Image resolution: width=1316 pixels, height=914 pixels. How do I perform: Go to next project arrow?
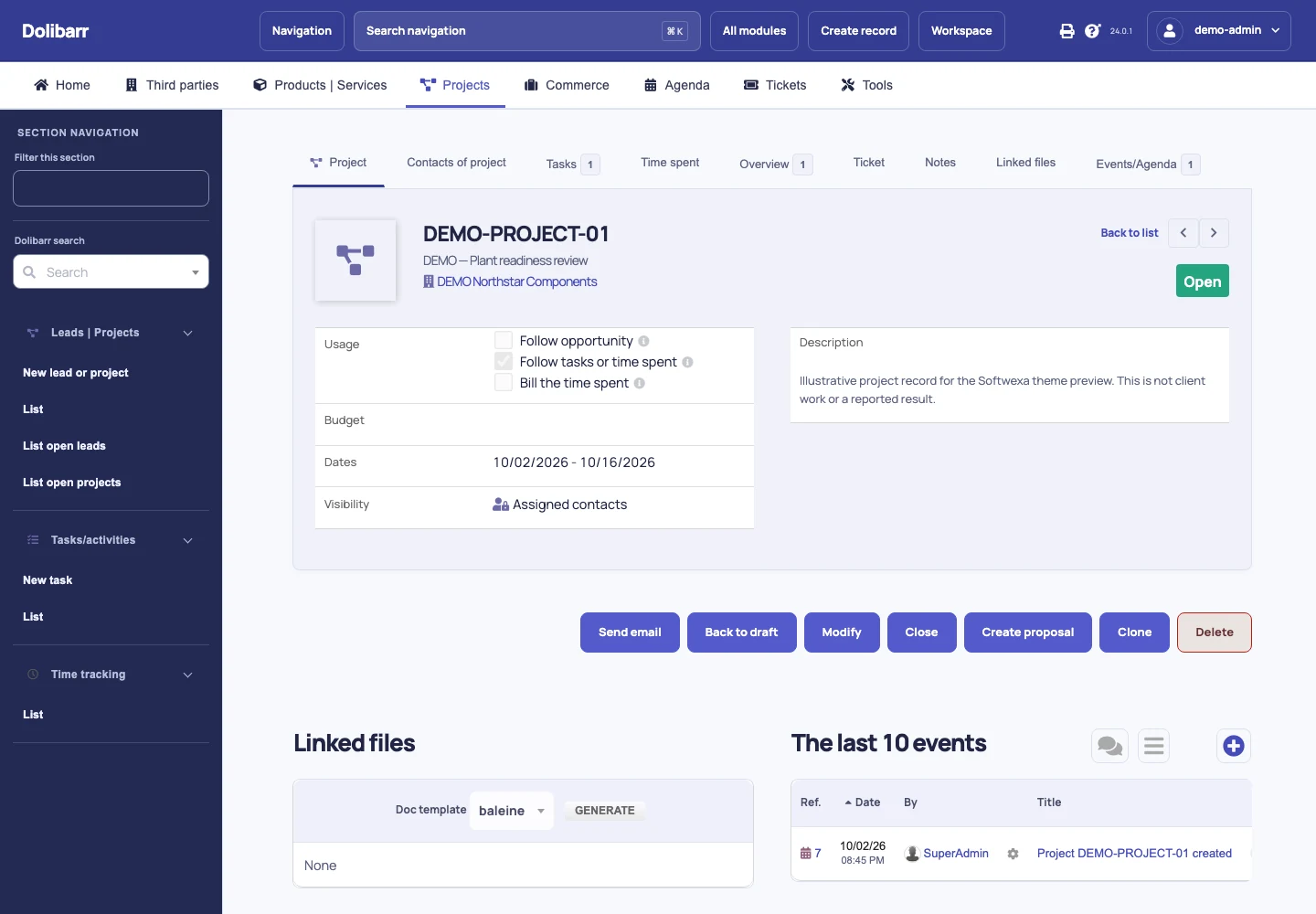pyautogui.click(x=1214, y=233)
